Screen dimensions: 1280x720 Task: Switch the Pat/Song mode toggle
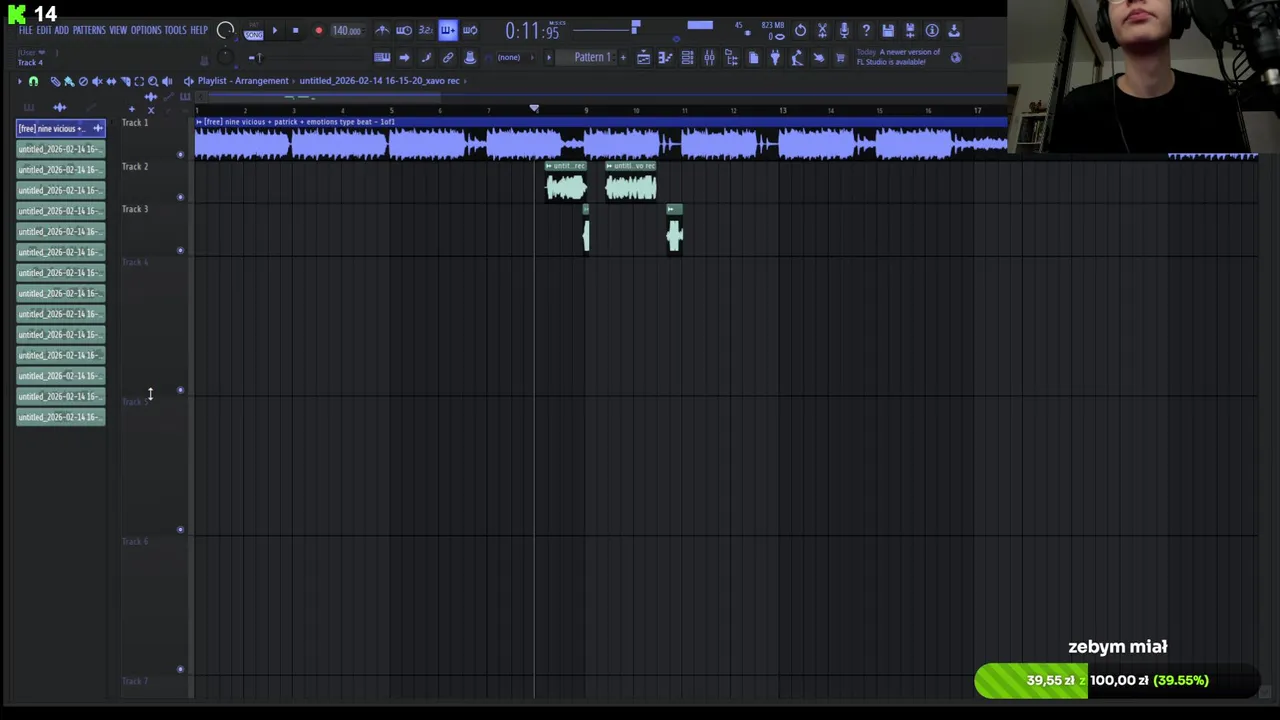coord(254,30)
